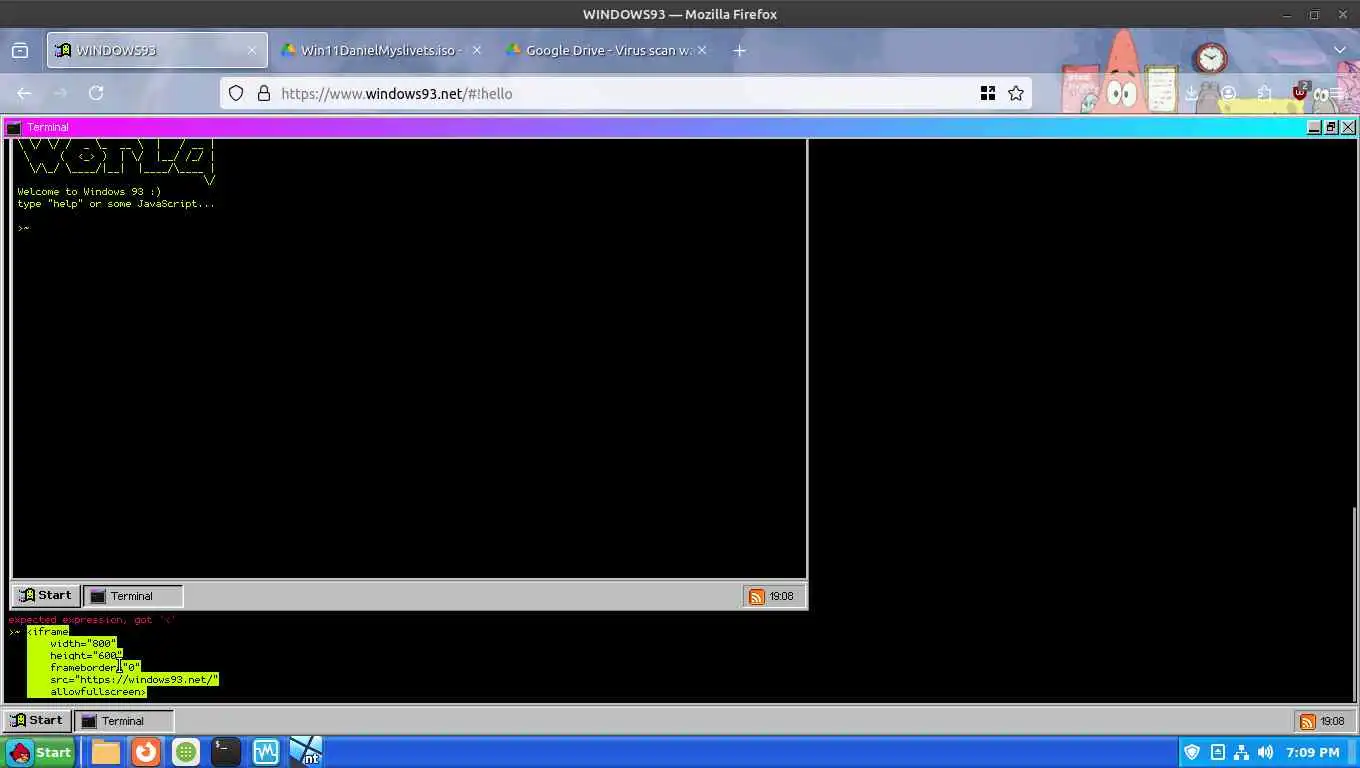Switch to the Win11DanielMyslivets.iso tab
1360x768 pixels.
380,50
